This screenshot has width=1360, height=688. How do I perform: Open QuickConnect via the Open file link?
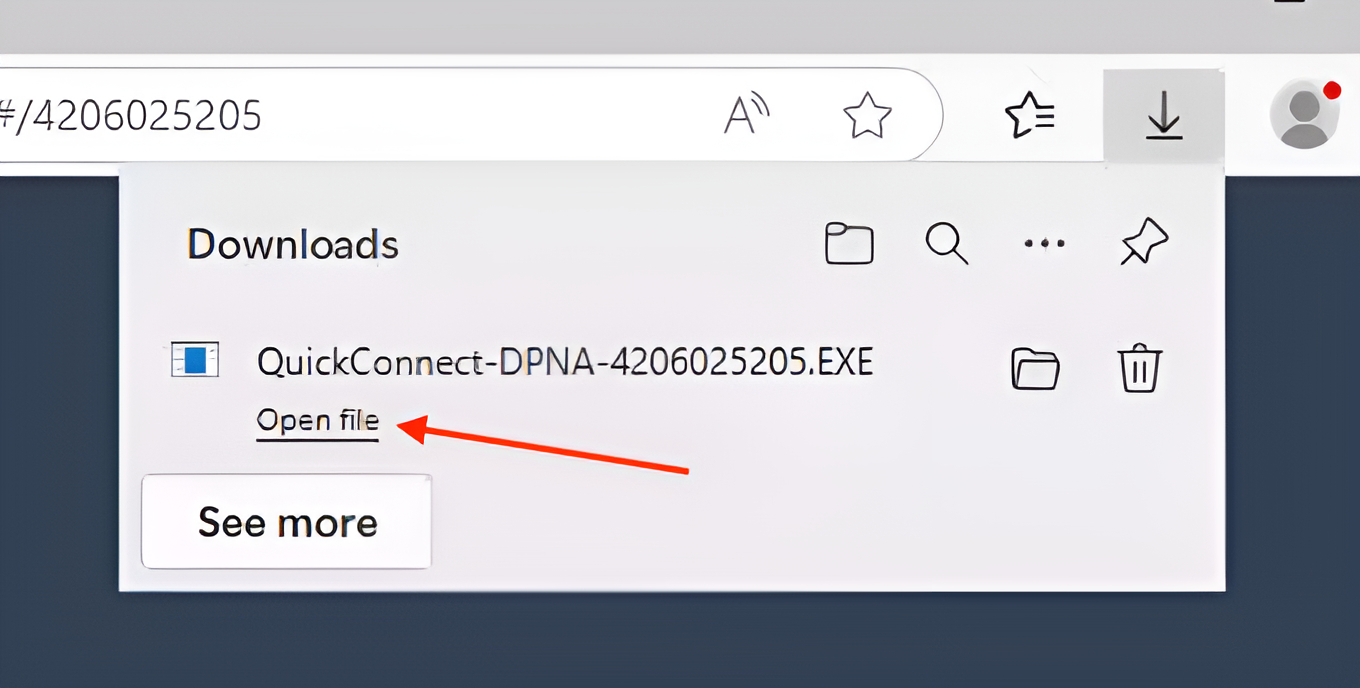(317, 420)
